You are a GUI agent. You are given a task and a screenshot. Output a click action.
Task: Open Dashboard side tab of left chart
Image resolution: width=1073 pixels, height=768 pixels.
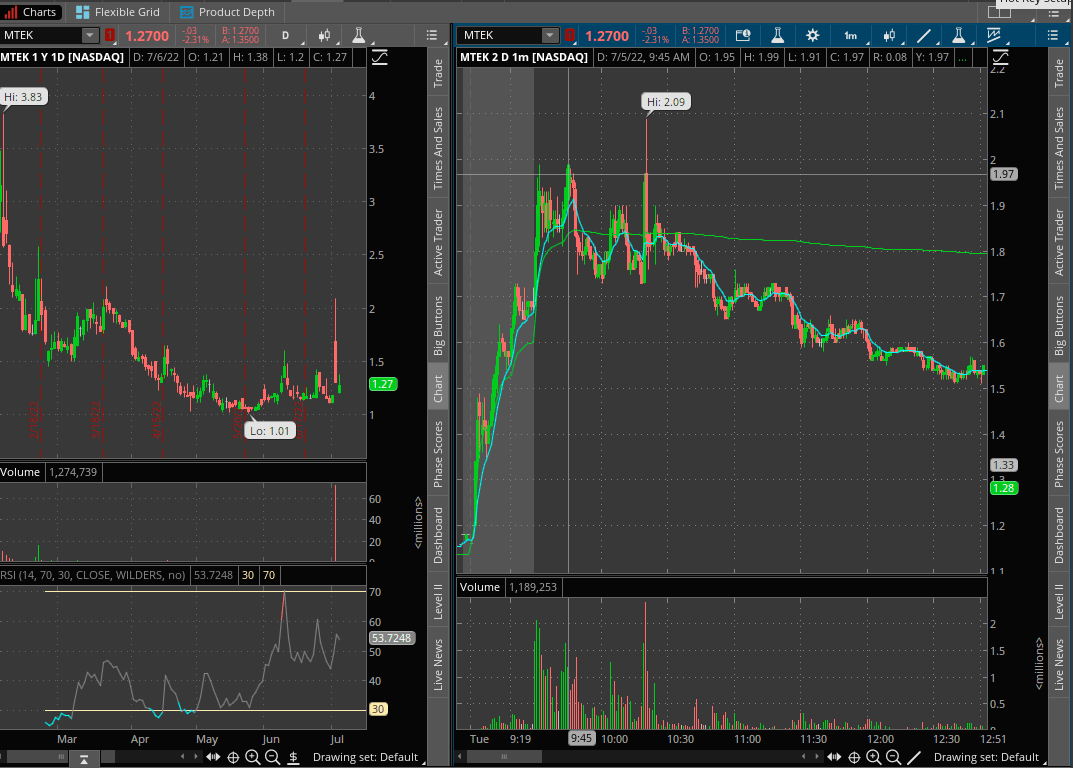[x=439, y=535]
